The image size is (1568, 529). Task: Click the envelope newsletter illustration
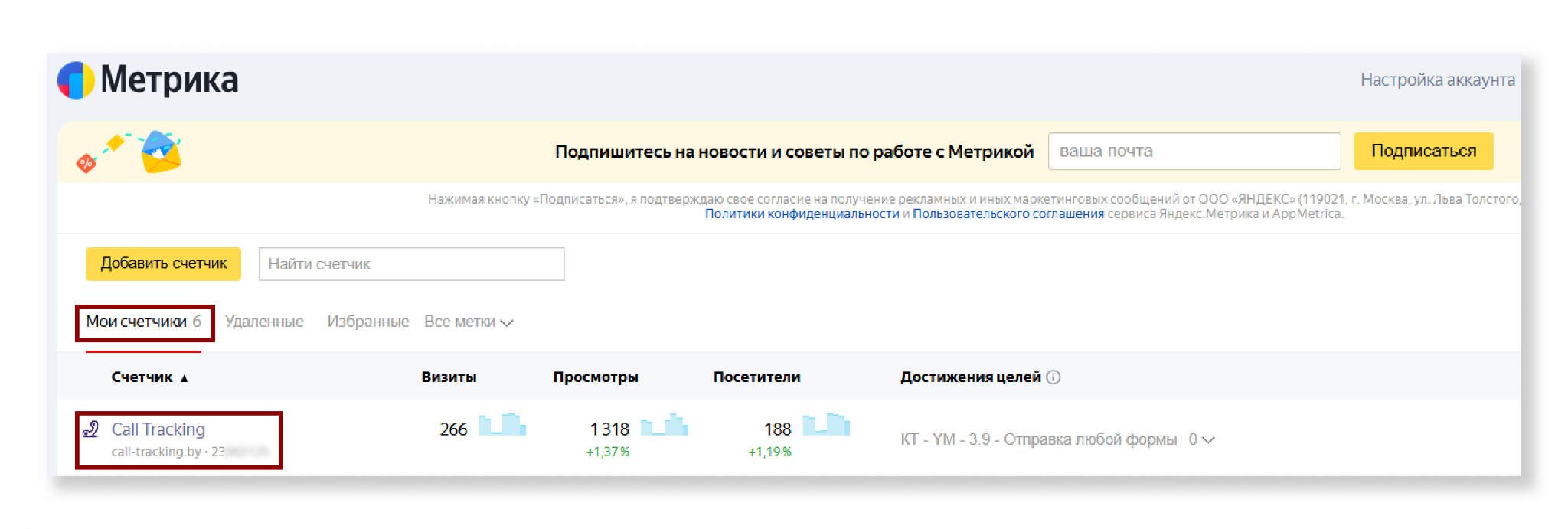pyautogui.click(x=161, y=152)
